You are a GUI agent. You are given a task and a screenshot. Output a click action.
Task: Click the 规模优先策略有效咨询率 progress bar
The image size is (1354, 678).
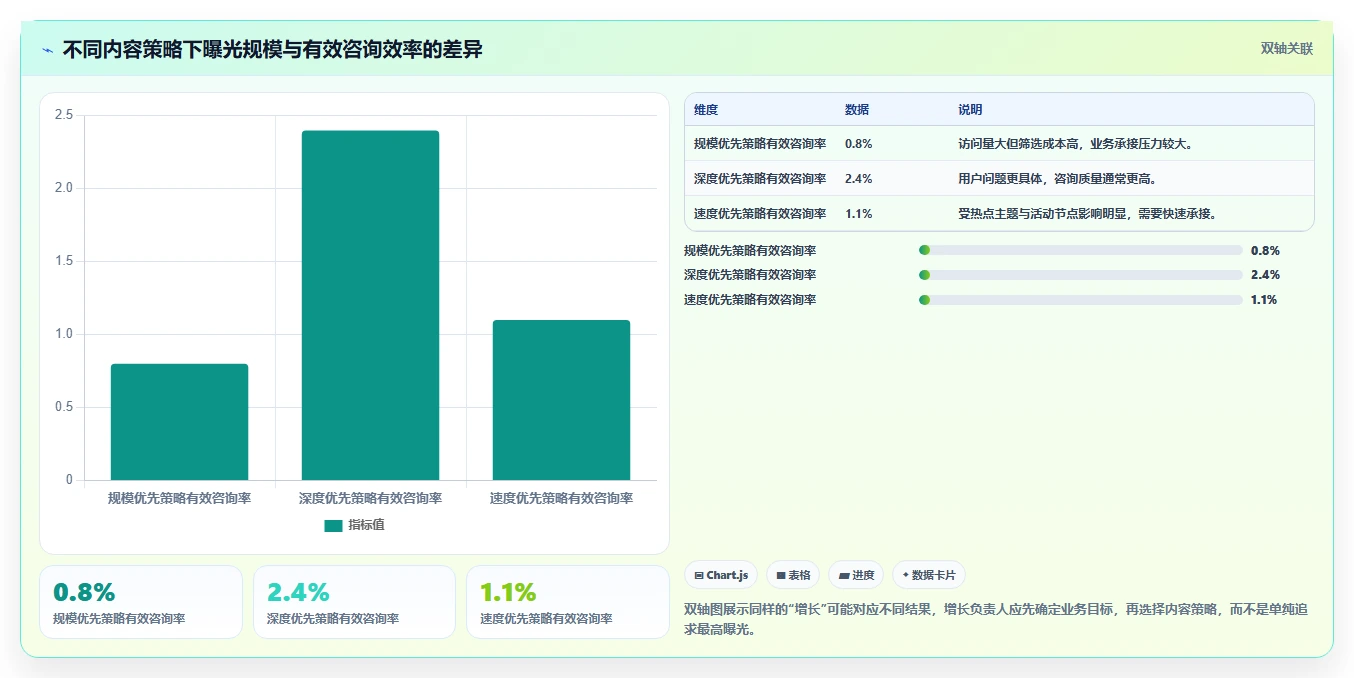click(1080, 250)
